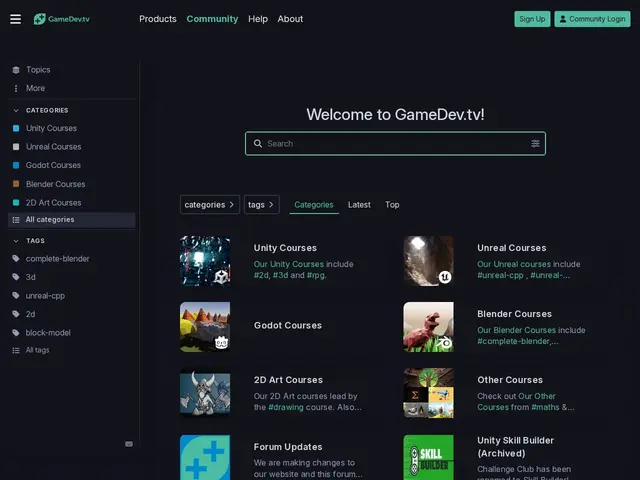This screenshot has width=640, height=480.
Task: Click the Topics layers icon
Action: pyautogui.click(x=16, y=70)
